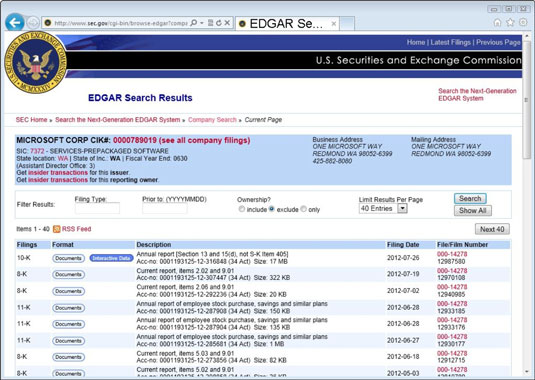Screen dimensions: 535x380
Task: Open a new blank browser tab
Action: [x=347, y=24]
